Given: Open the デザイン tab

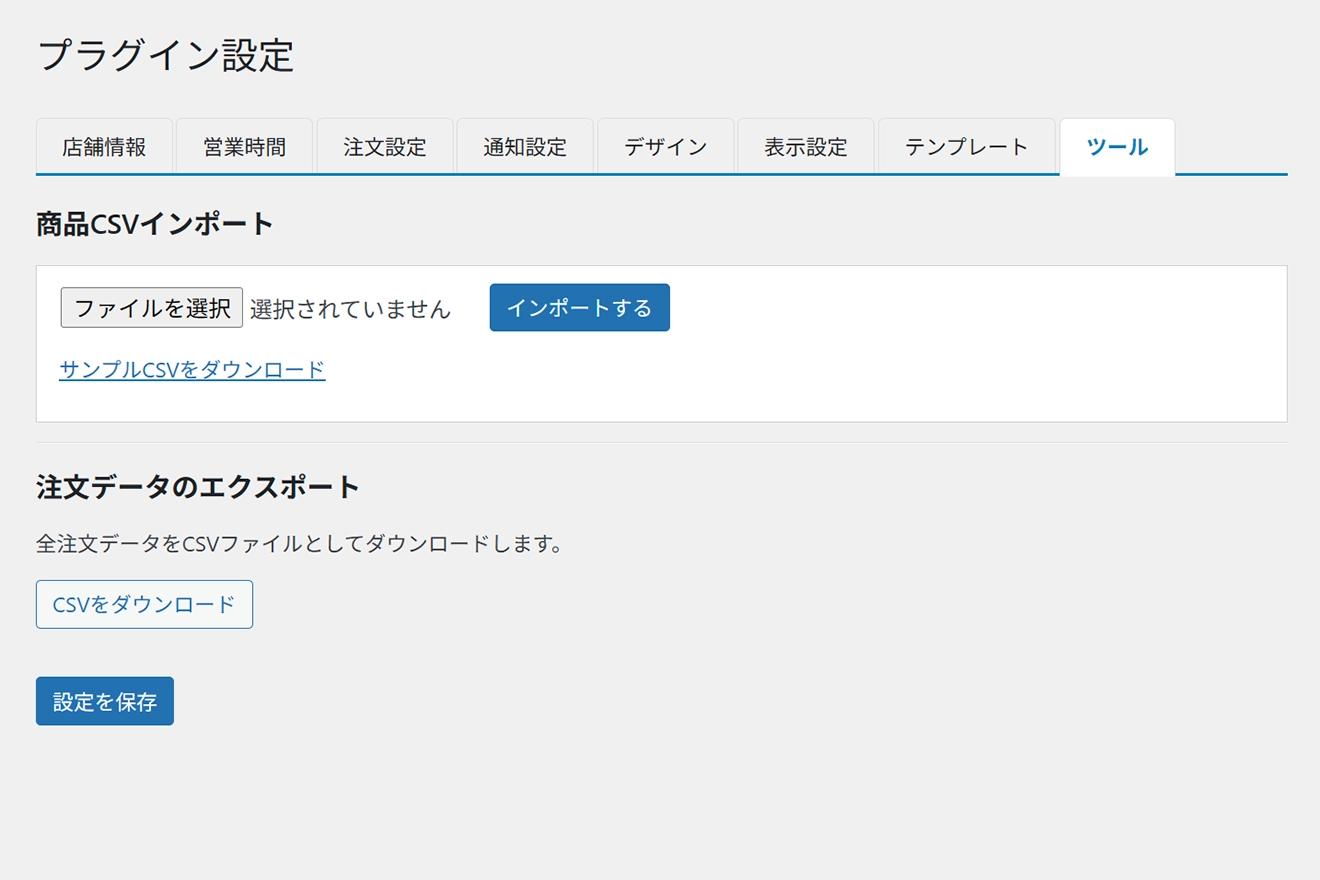Looking at the screenshot, I should tap(665, 147).
